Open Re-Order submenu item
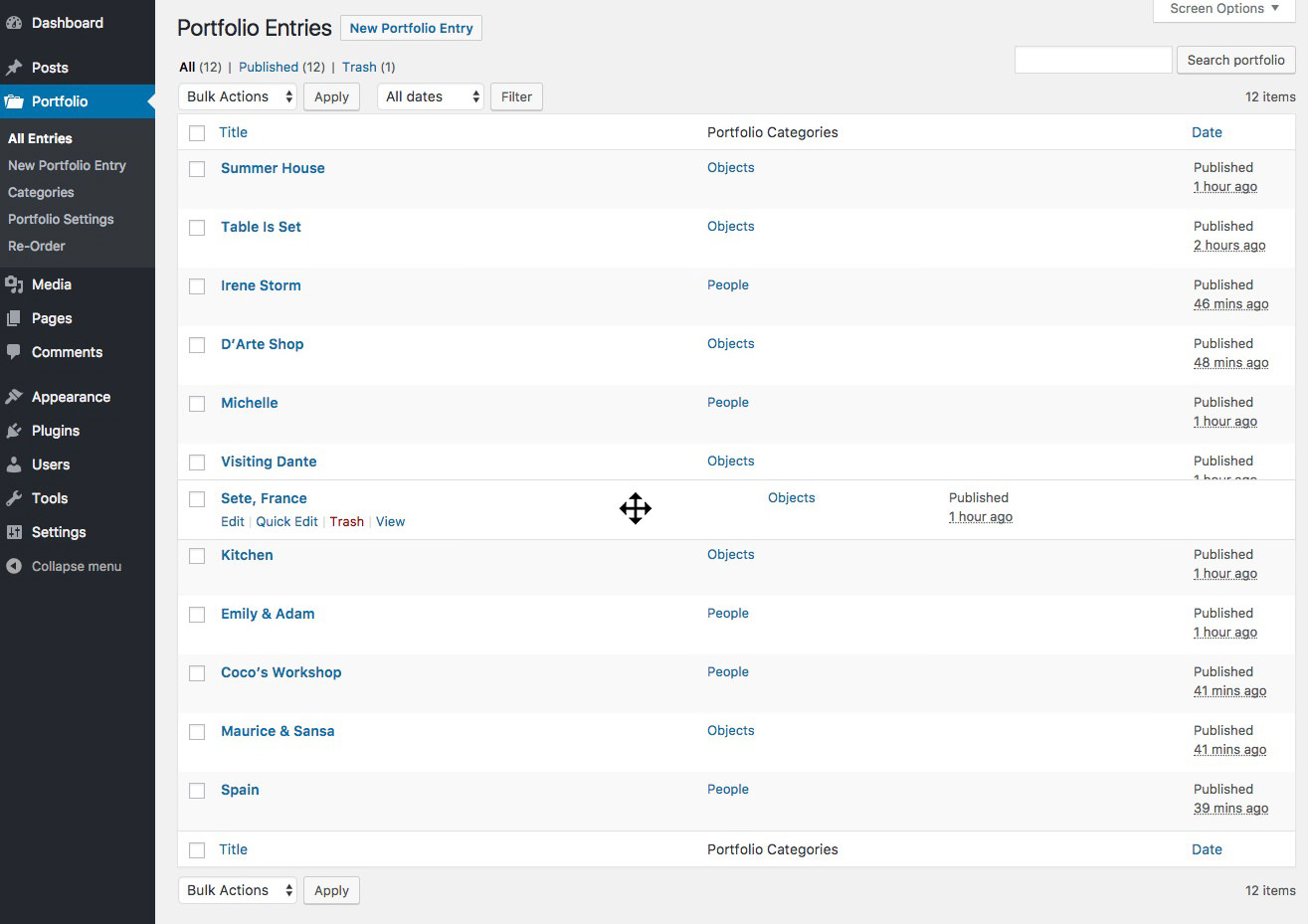Image resolution: width=1308 pixels, height=924 pixels. coord(37,246)
